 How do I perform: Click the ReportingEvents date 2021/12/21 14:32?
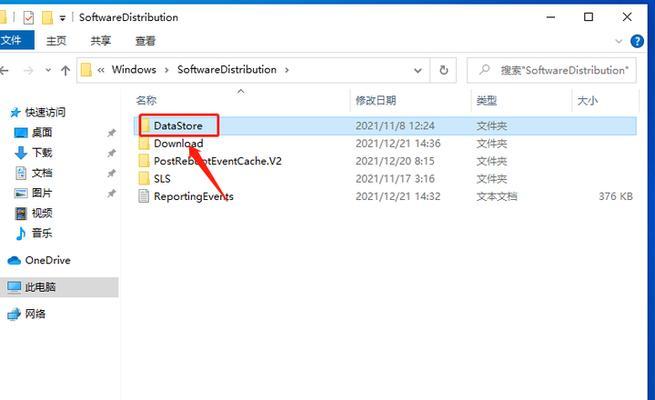click(398, 196)
